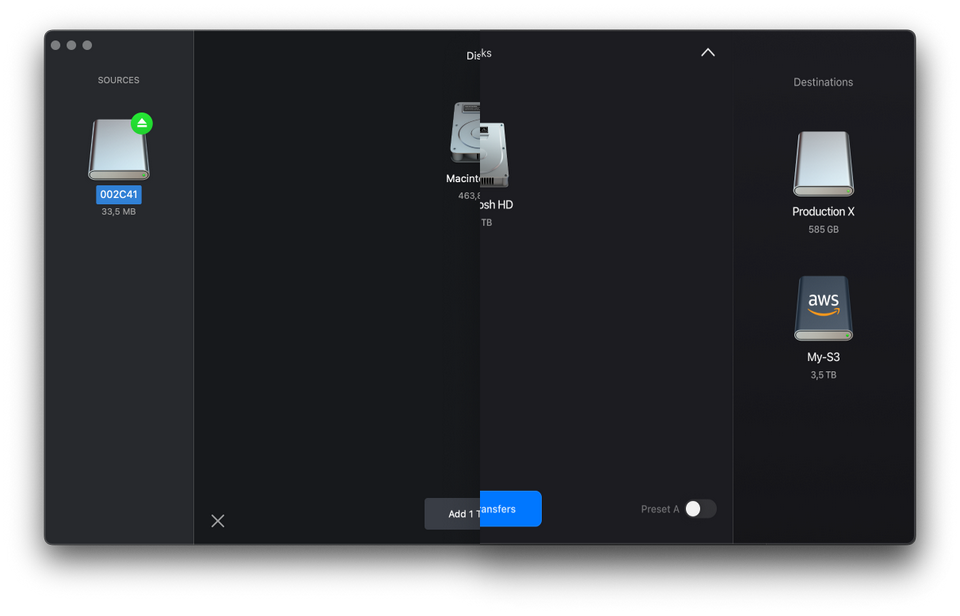Click the highlighted 002C41 name label
960x616 pixels.
coord(118,195)
